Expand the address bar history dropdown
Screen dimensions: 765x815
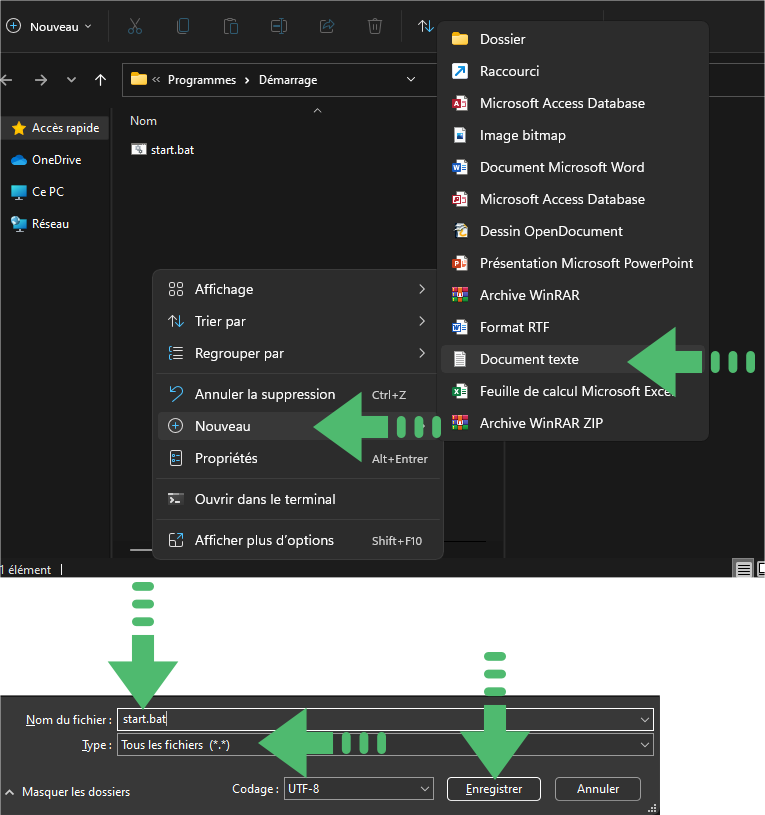tap(411, 80)
